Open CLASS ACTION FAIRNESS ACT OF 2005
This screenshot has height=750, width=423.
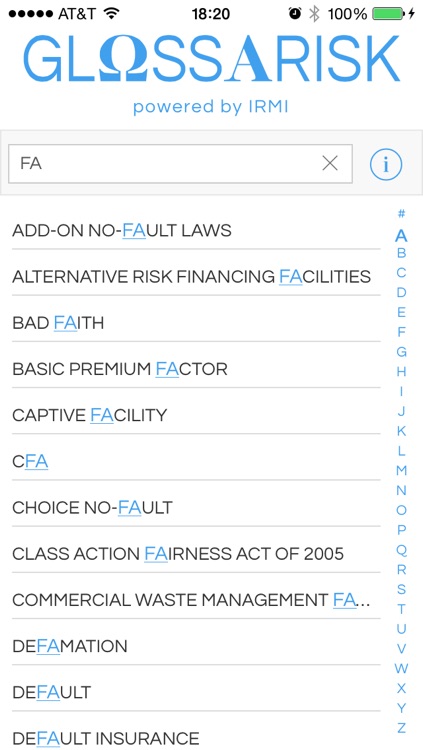click(x=196, y=554)
